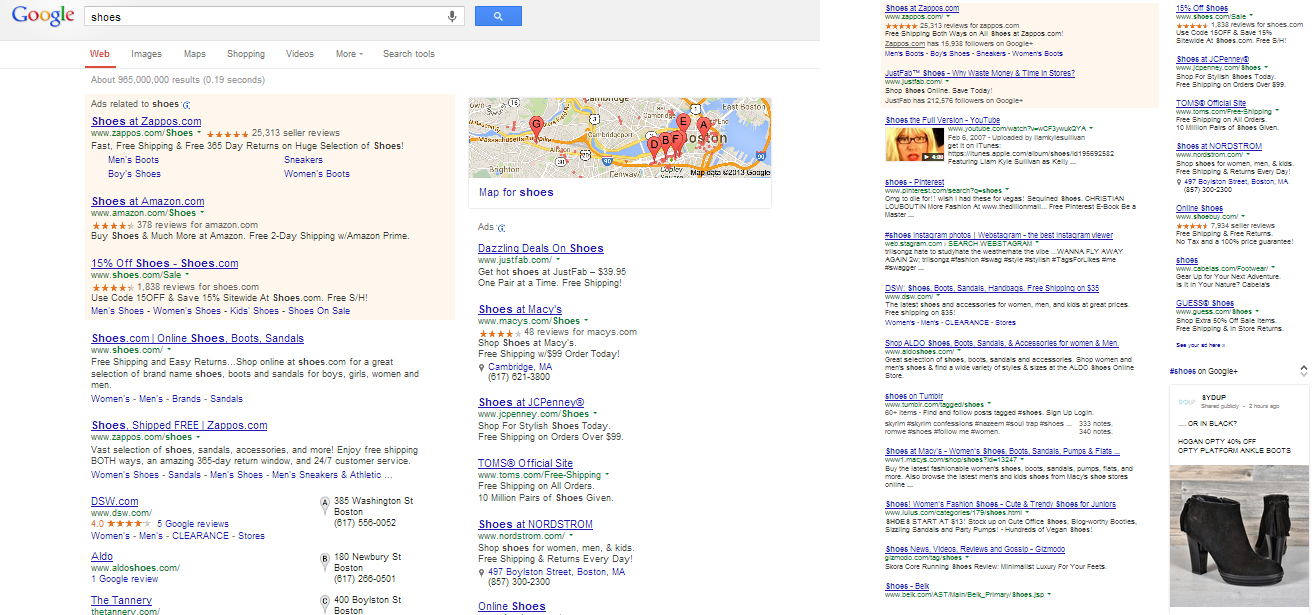Expand the arrow next to www.amazon.com/Shoes
This screenshot has height=615, width=1316.
click(x=201, y=213)
